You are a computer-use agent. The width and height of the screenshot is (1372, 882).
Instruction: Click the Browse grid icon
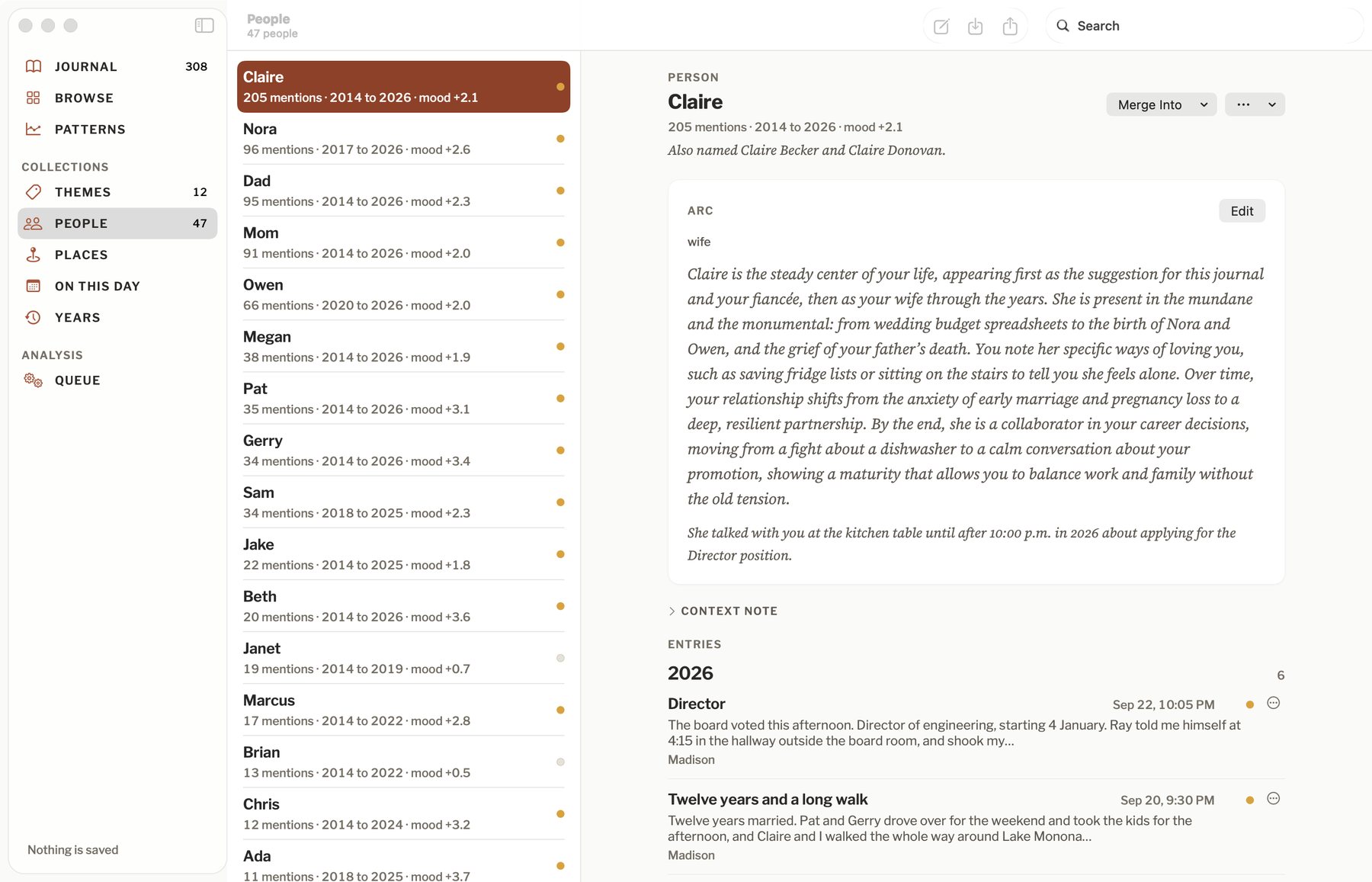point(34,98)
